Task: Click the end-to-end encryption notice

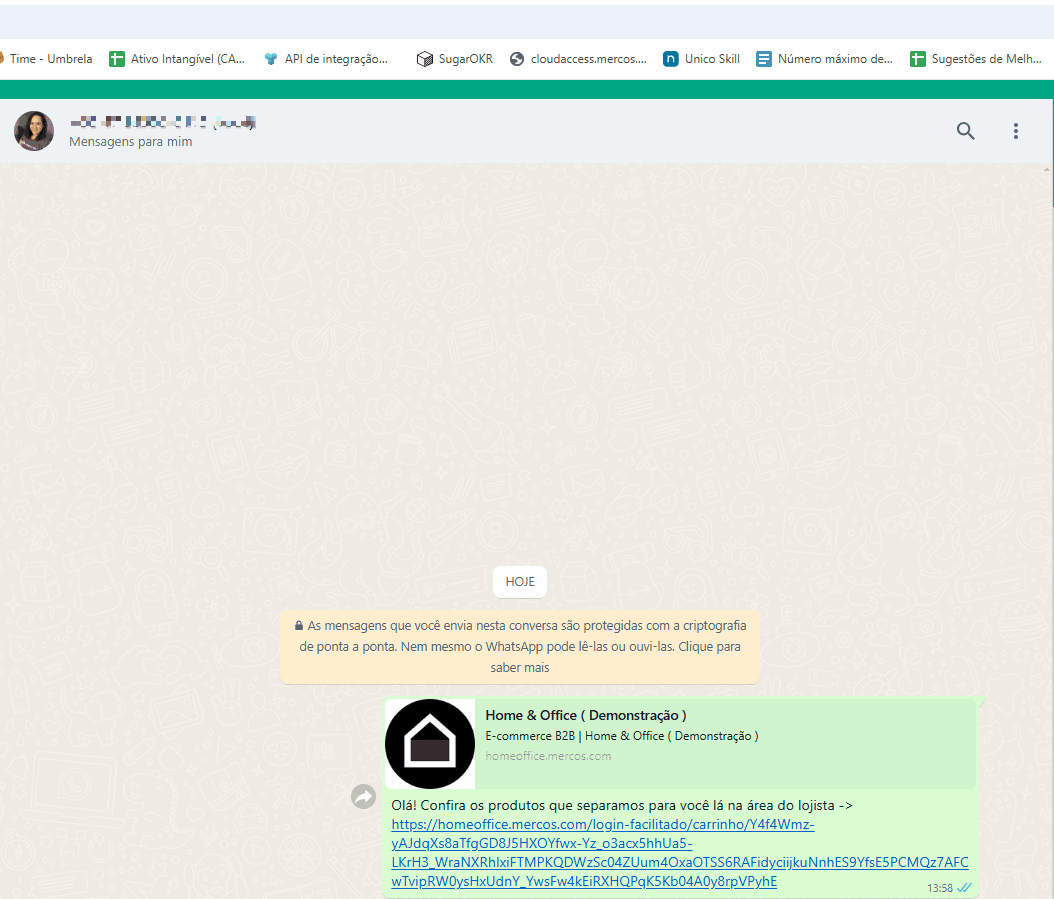Action: pyautogui.click(x=520, y=646)
